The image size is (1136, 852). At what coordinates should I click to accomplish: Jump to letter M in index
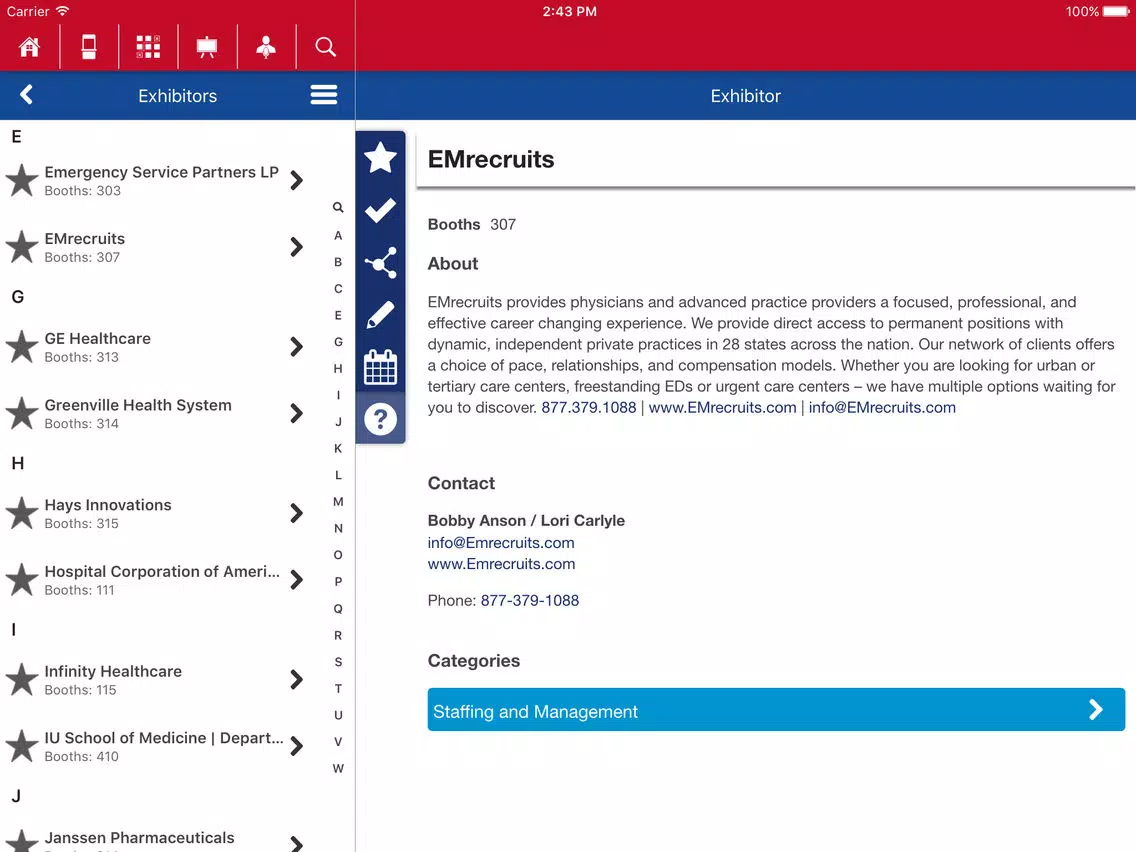338,501
